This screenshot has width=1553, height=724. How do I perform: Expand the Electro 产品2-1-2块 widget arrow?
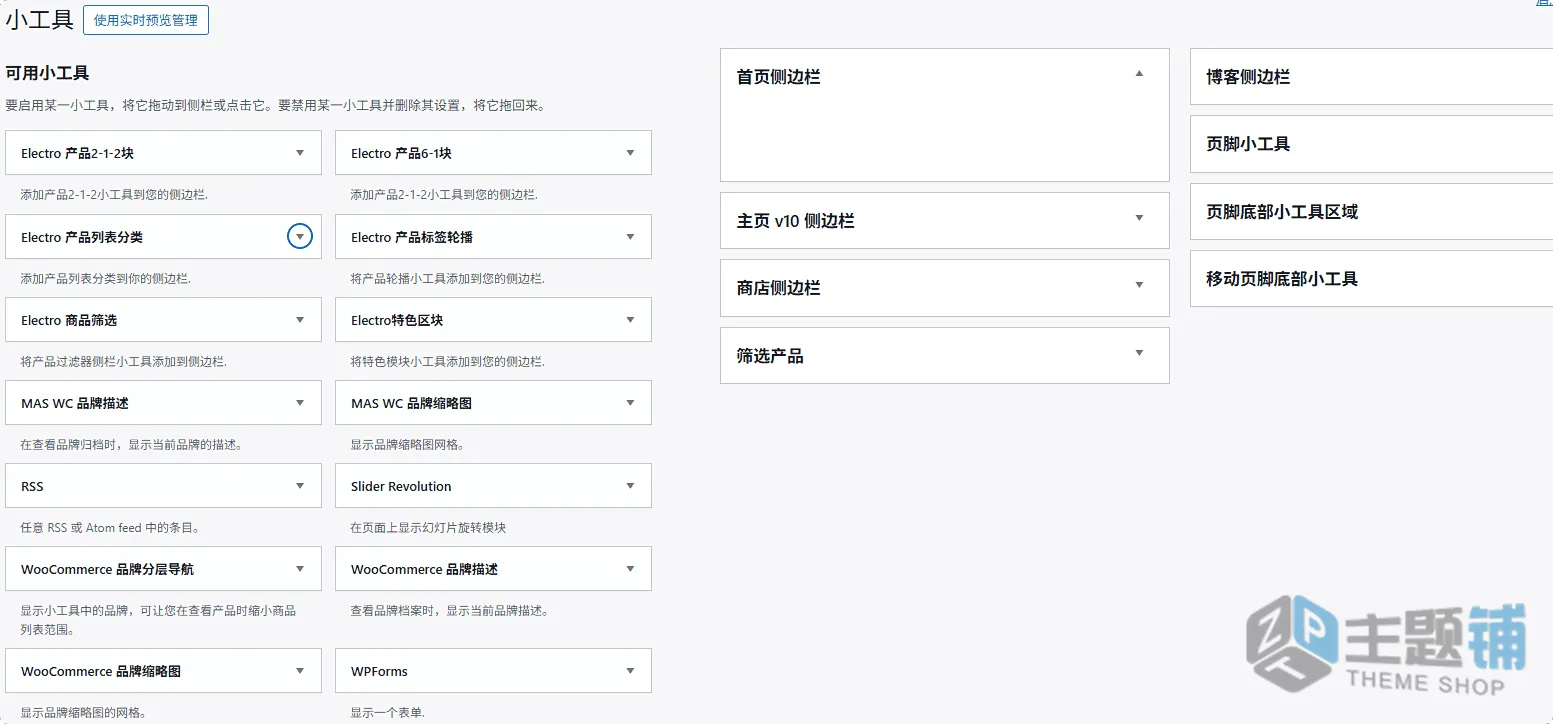pos(300,153)
